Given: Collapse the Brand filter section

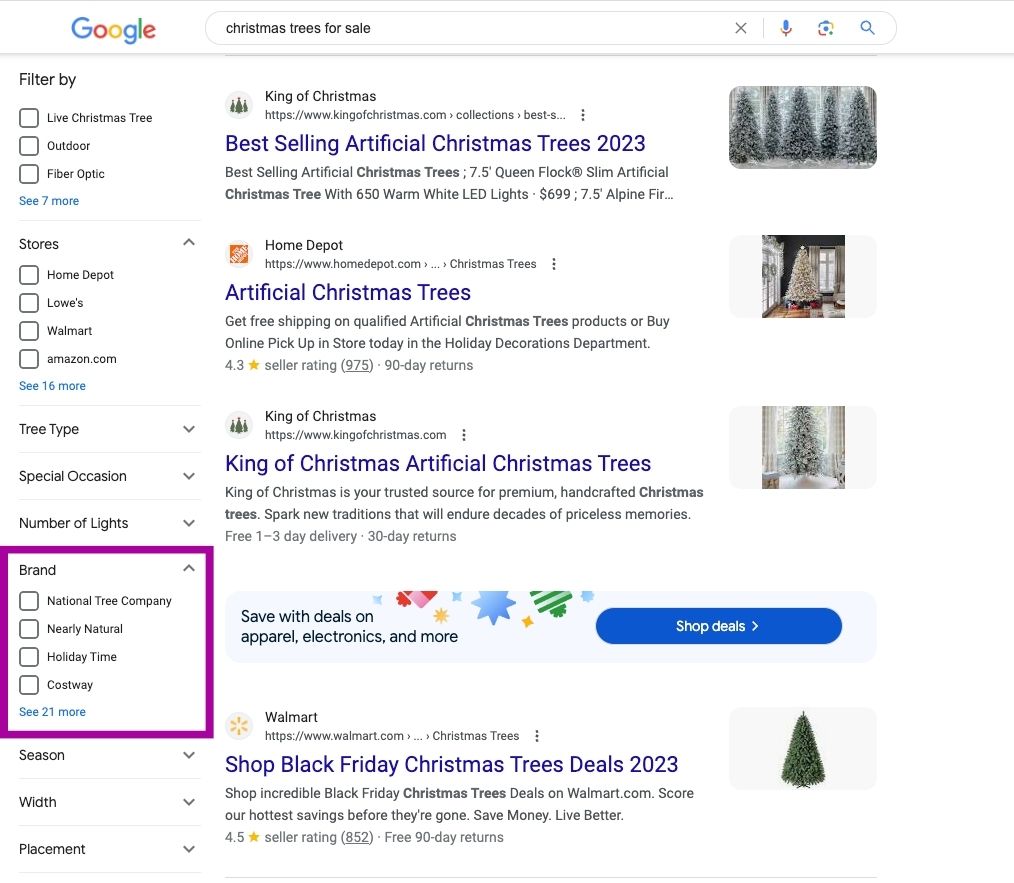Looking at the screenshot, I should pos(189,568).
